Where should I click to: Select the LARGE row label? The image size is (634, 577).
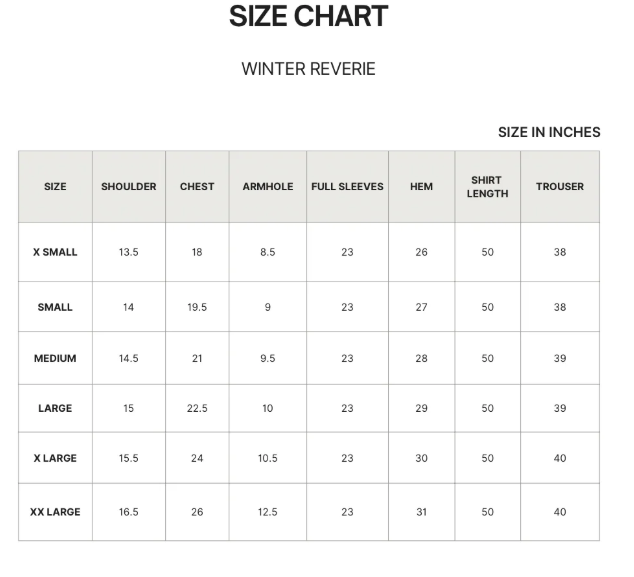coord(55,408)
